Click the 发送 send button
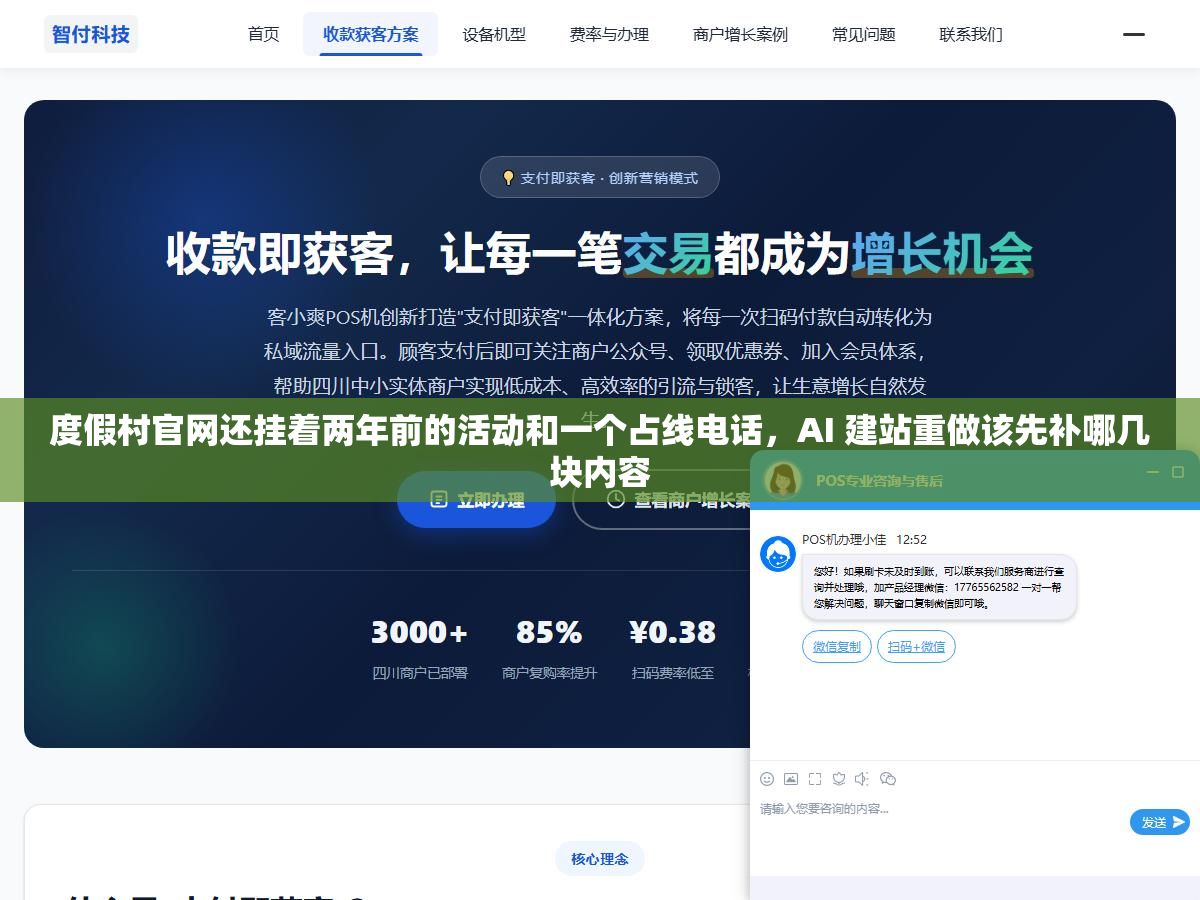This screenshot has width=1200, height=900. (x=1160, y=822)
